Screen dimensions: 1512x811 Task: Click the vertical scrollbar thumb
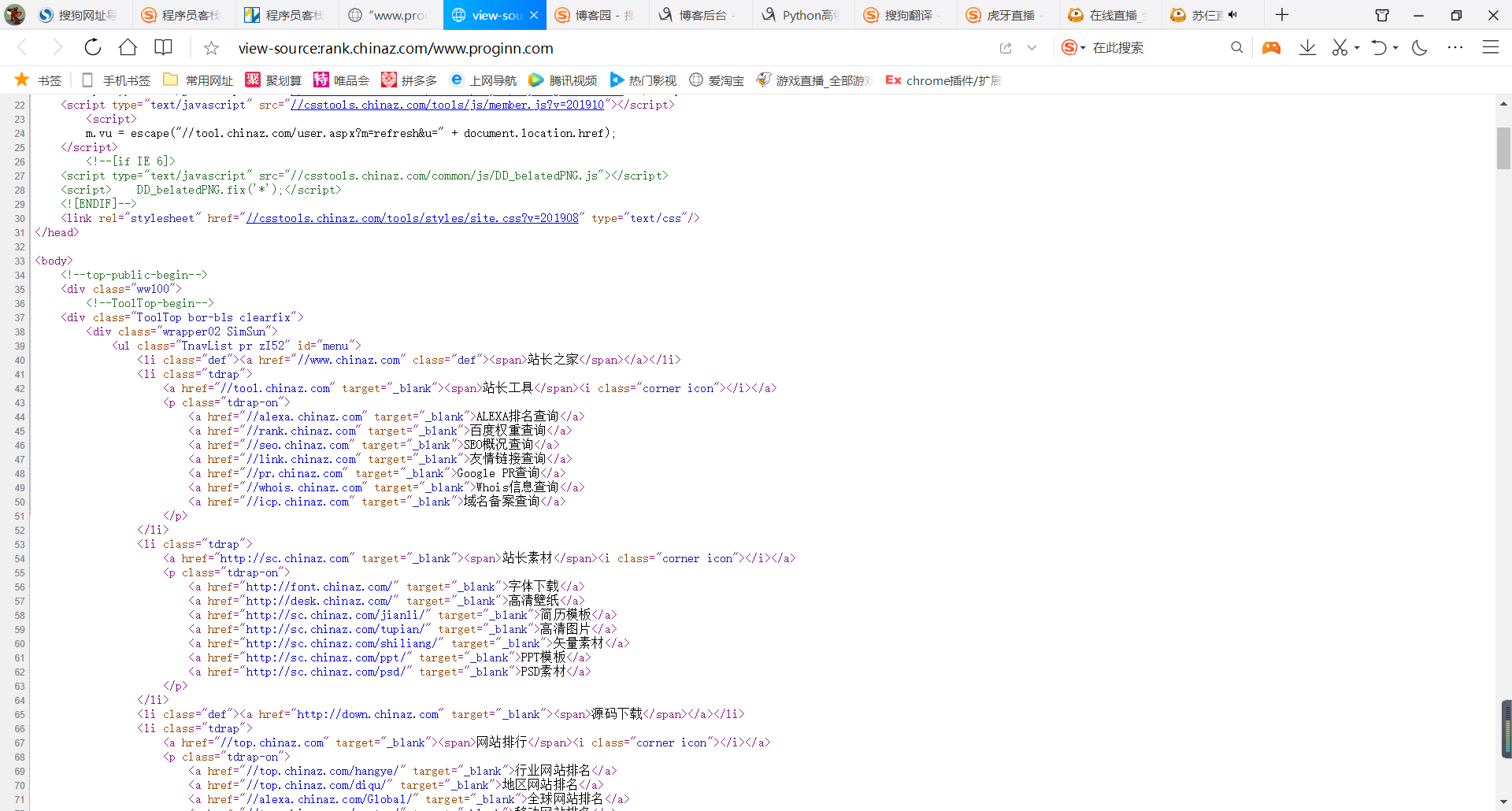click(x=1503, y=148)
